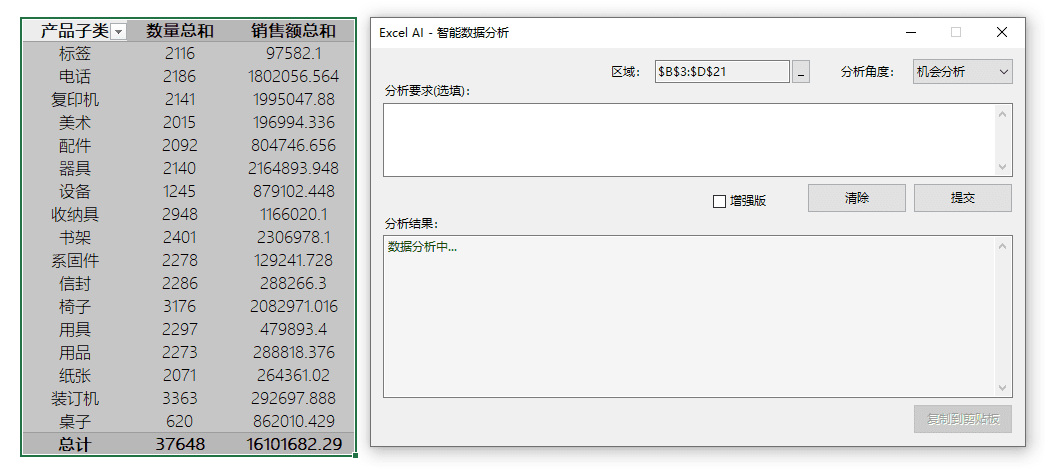This screenshot has height=471, width=1045.
Task: Select the 配件 row label cell
Action: pos(75,145)
